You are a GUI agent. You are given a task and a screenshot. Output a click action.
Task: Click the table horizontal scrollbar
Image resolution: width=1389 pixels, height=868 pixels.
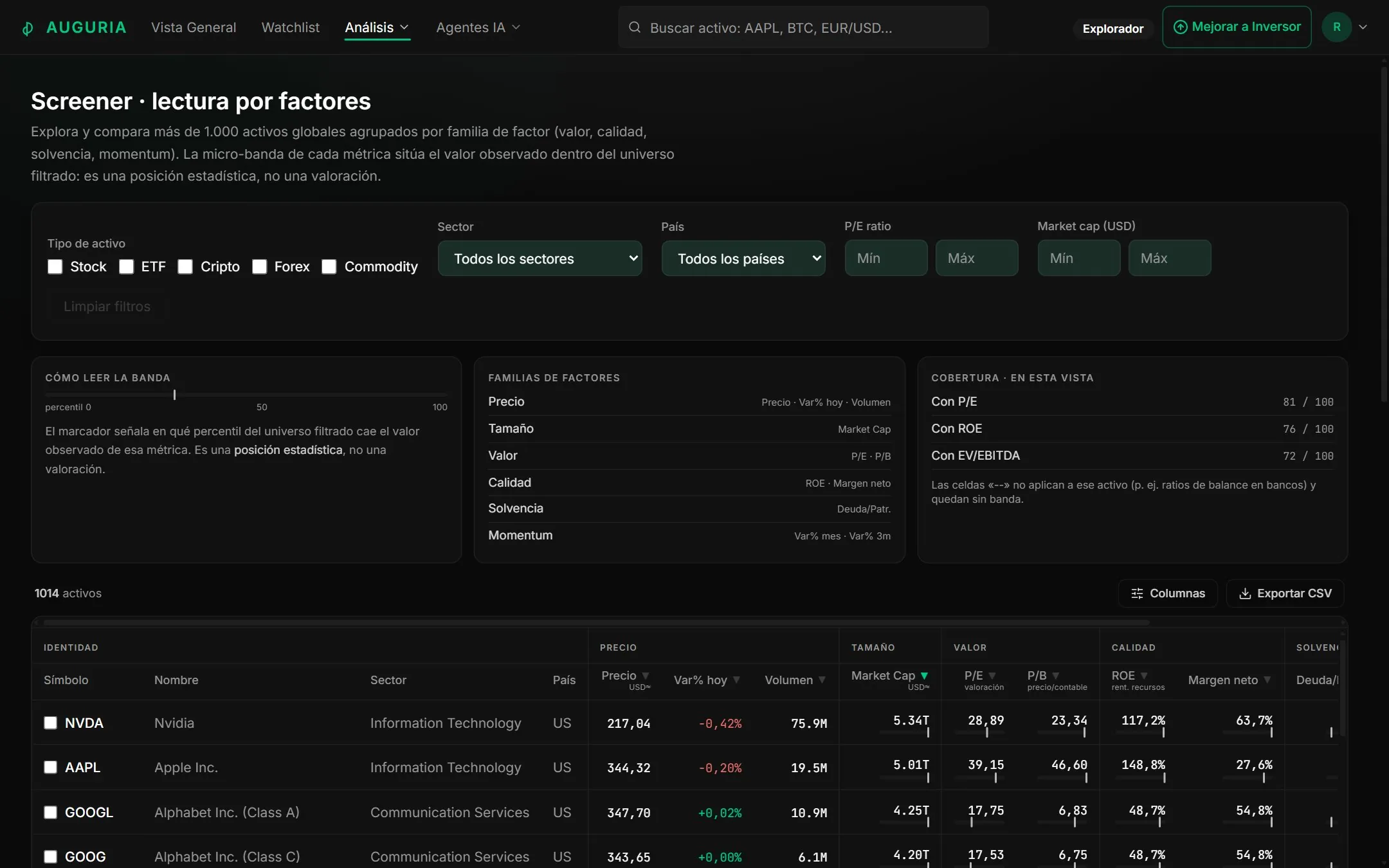coord(595,622)
